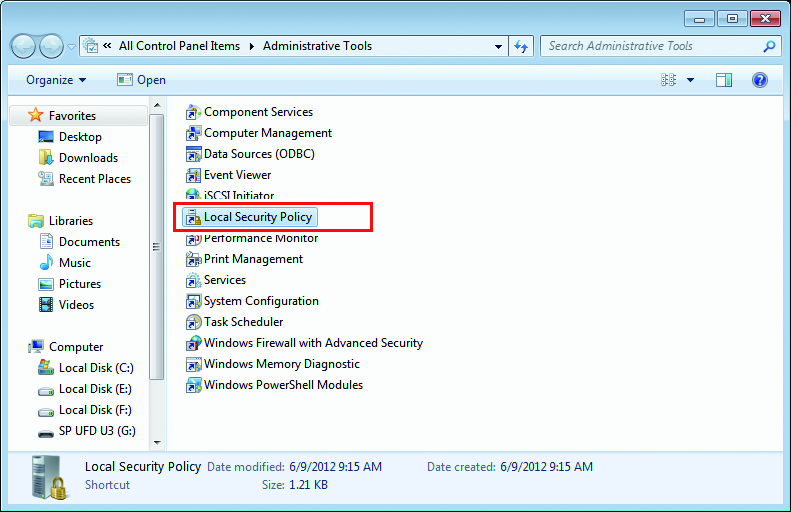Click the Open toolbar button
791x512 pixels.
coord(141,80)
